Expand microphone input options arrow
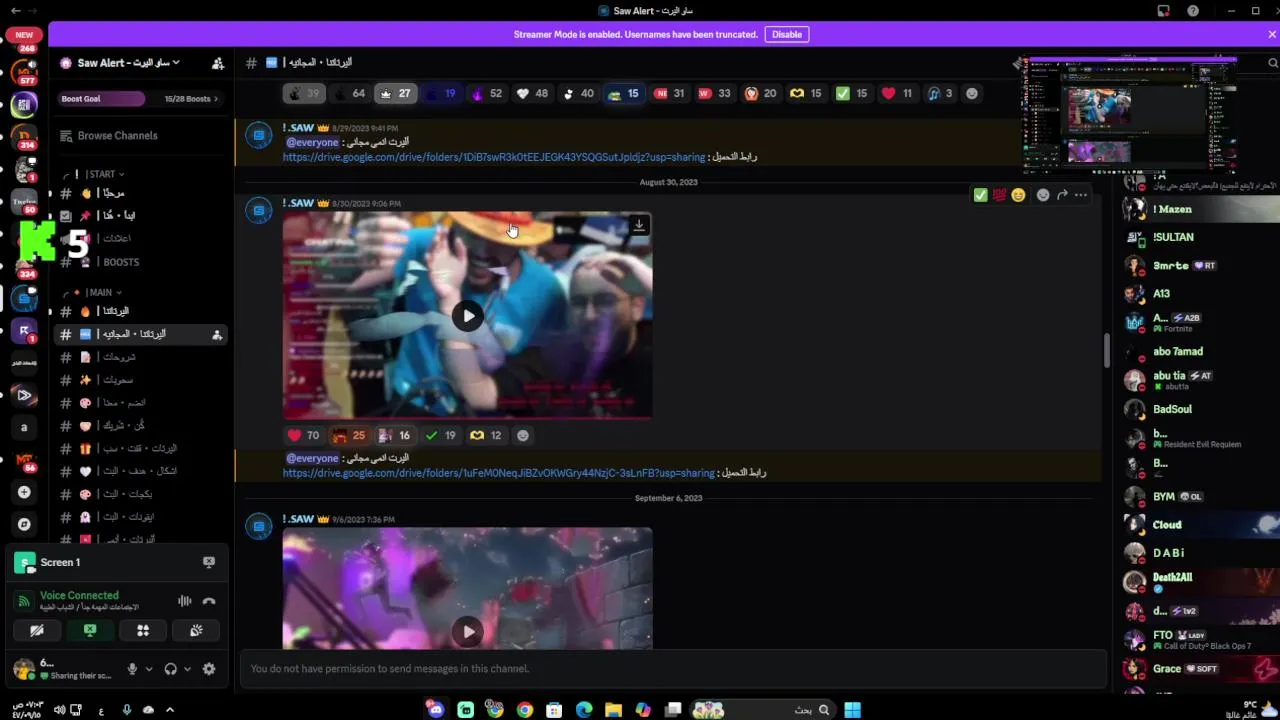The image size is (1280, 720). (149, 669)
